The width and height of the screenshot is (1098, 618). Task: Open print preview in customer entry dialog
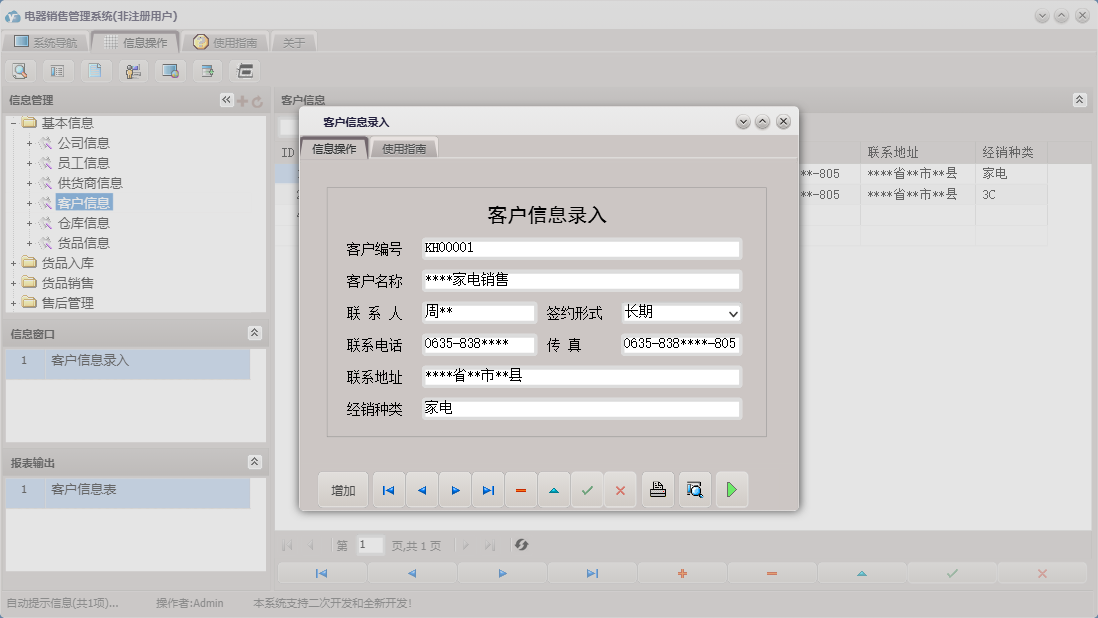694,490
